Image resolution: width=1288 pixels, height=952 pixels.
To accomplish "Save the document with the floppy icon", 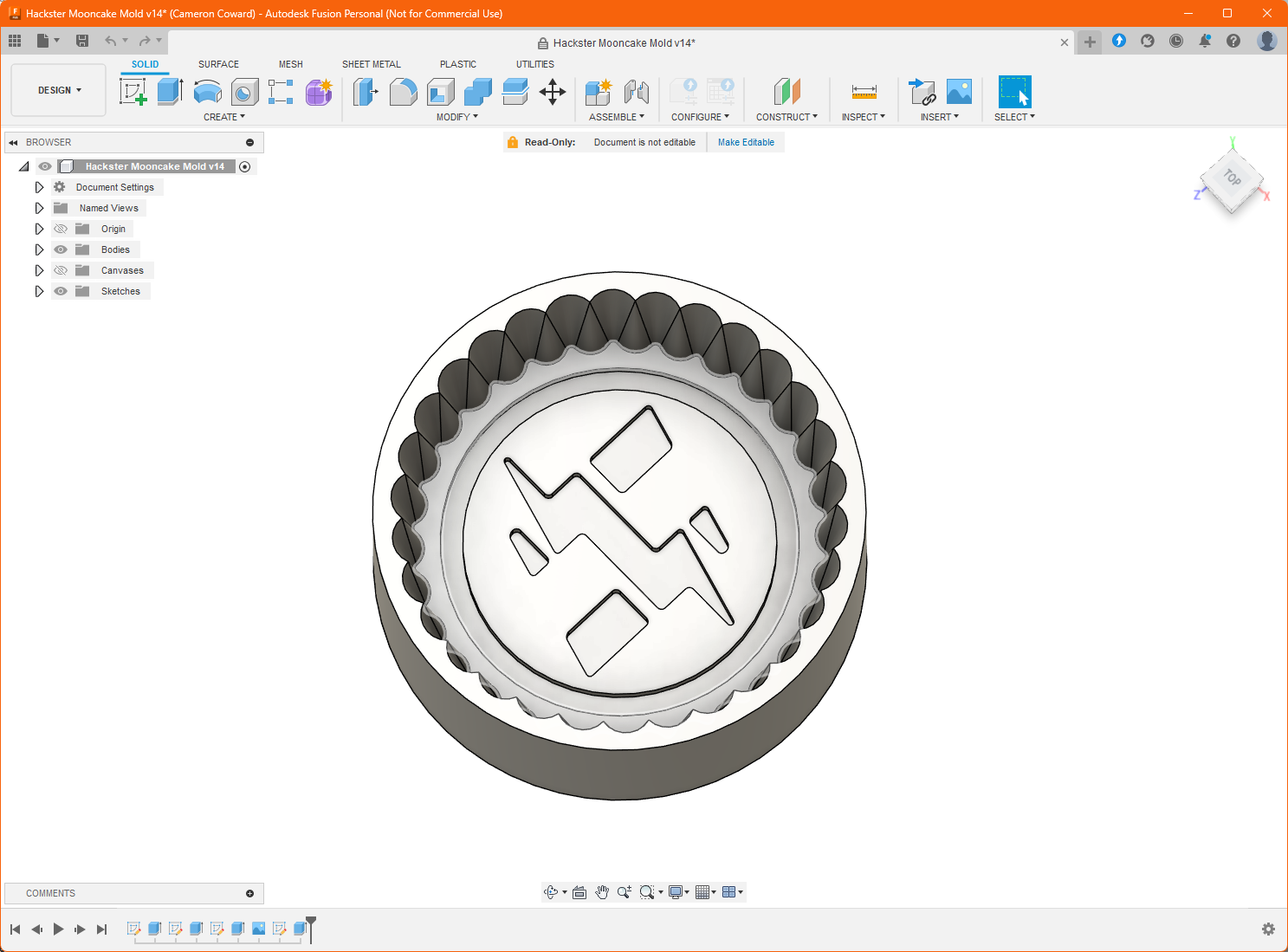I will click(82, 41).
